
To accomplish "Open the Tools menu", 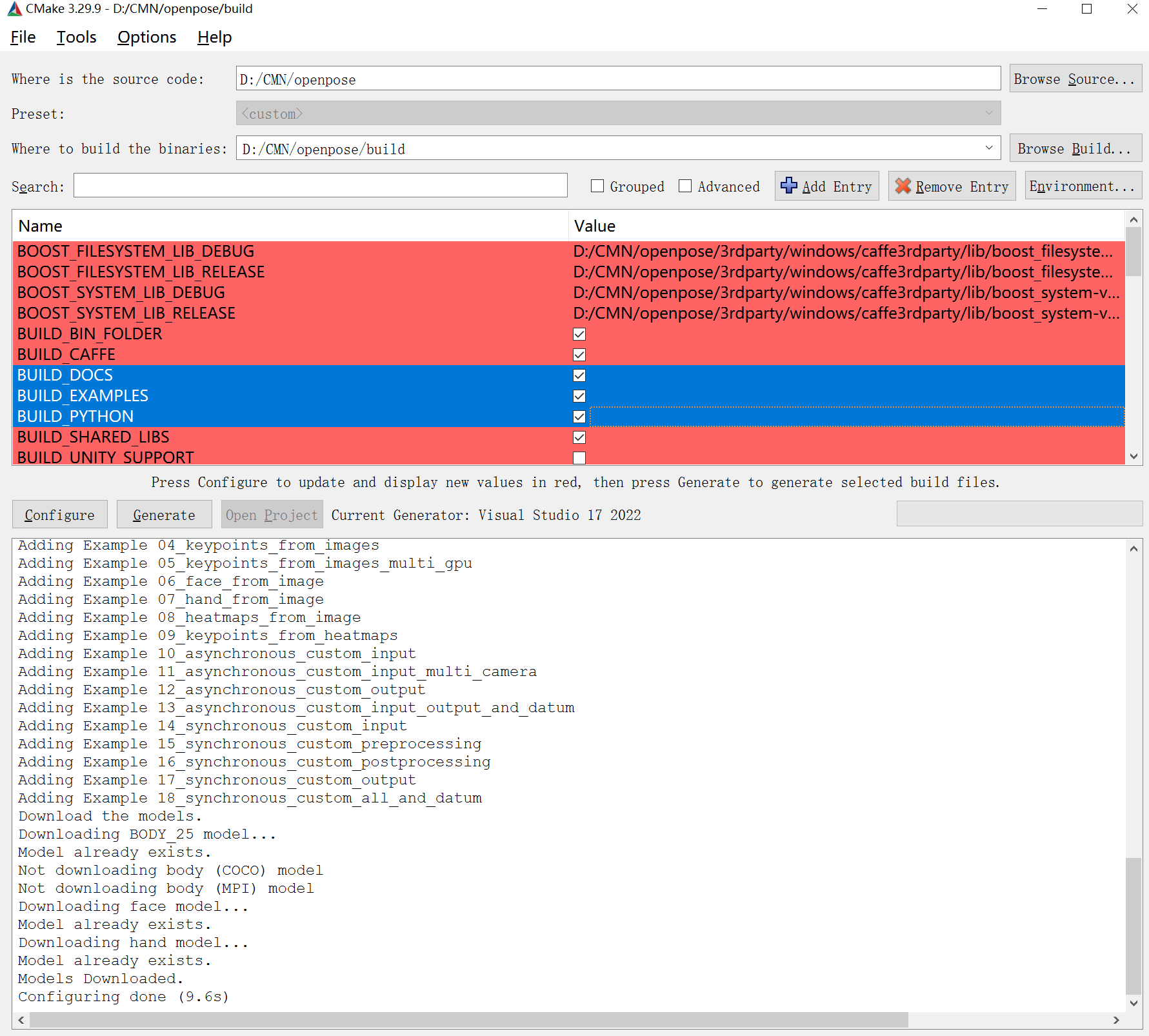I will (75, 37).
